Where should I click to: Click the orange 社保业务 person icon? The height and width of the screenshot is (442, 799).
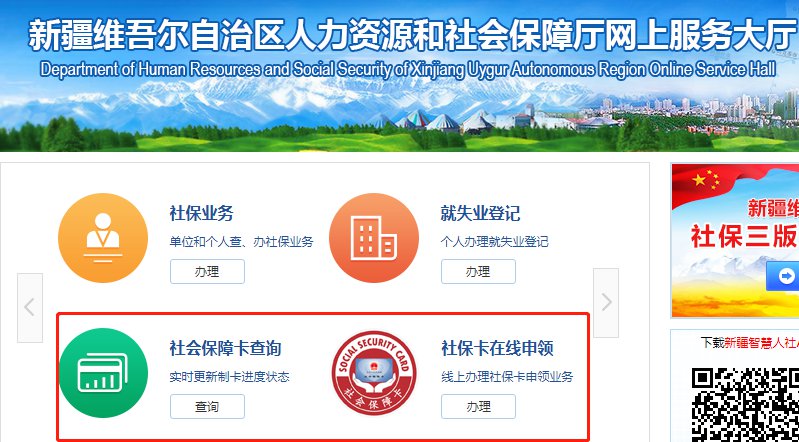tap(103, 238)
